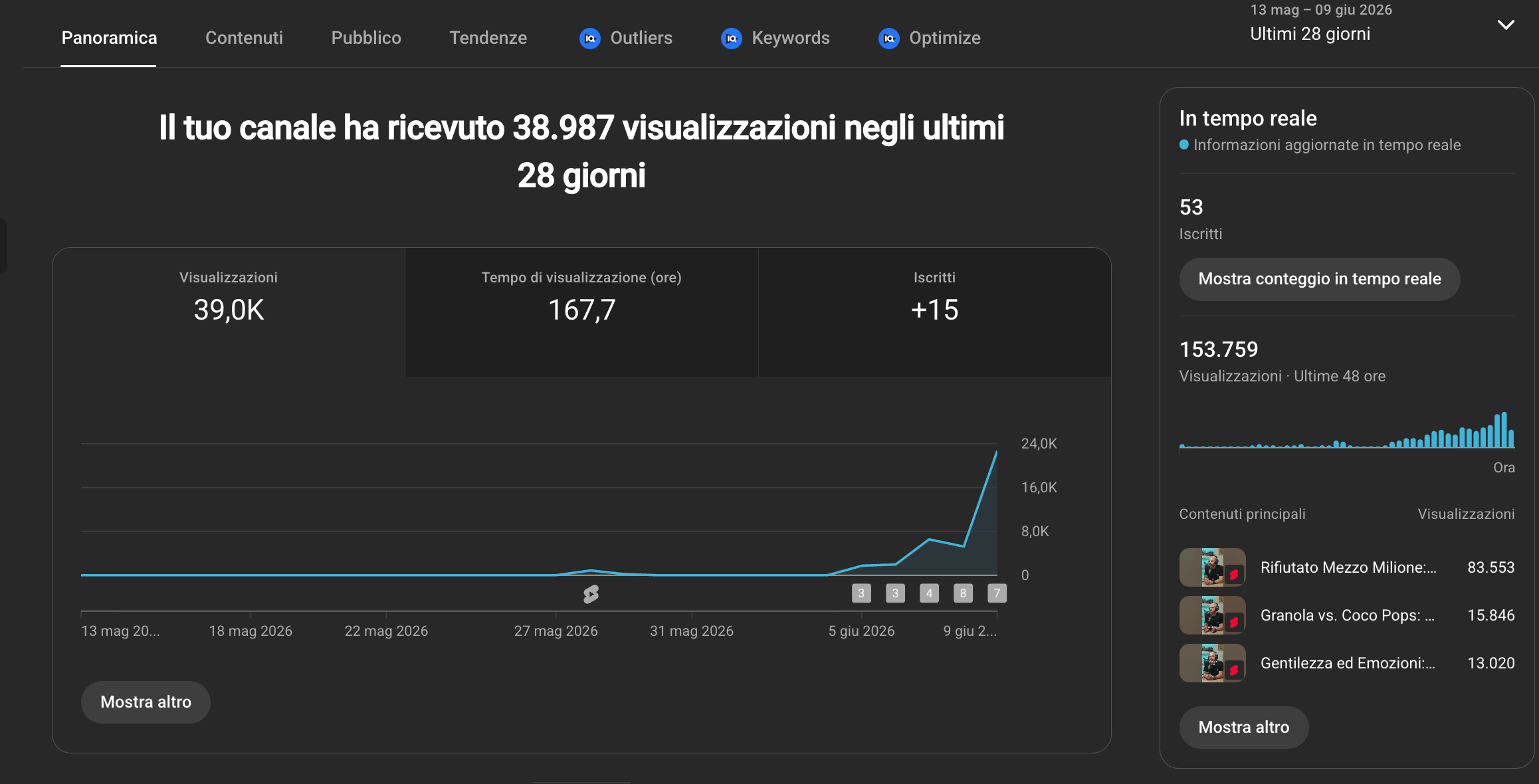Click the 83.553 views value
The image size is (1539, 784).
1490,567
